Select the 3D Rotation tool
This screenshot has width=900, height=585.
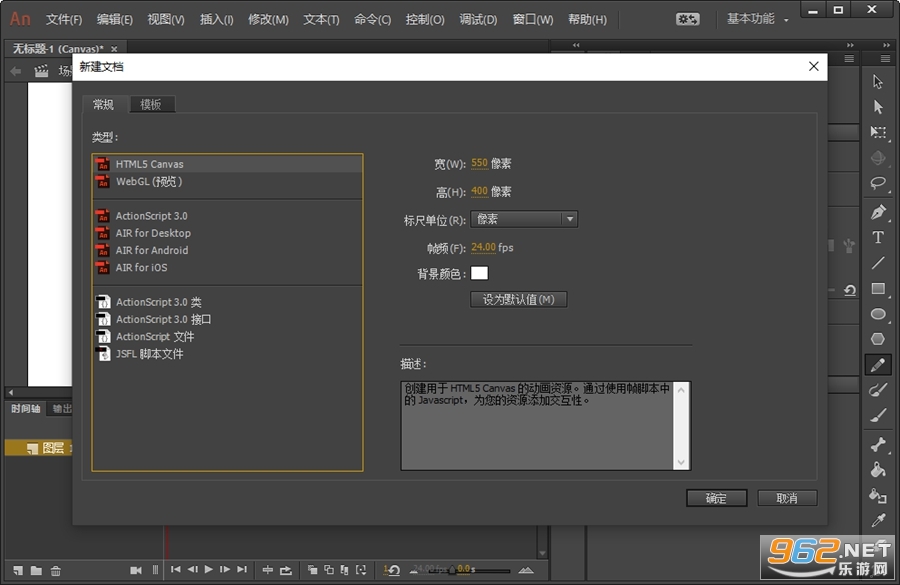(x=878, y=157)
